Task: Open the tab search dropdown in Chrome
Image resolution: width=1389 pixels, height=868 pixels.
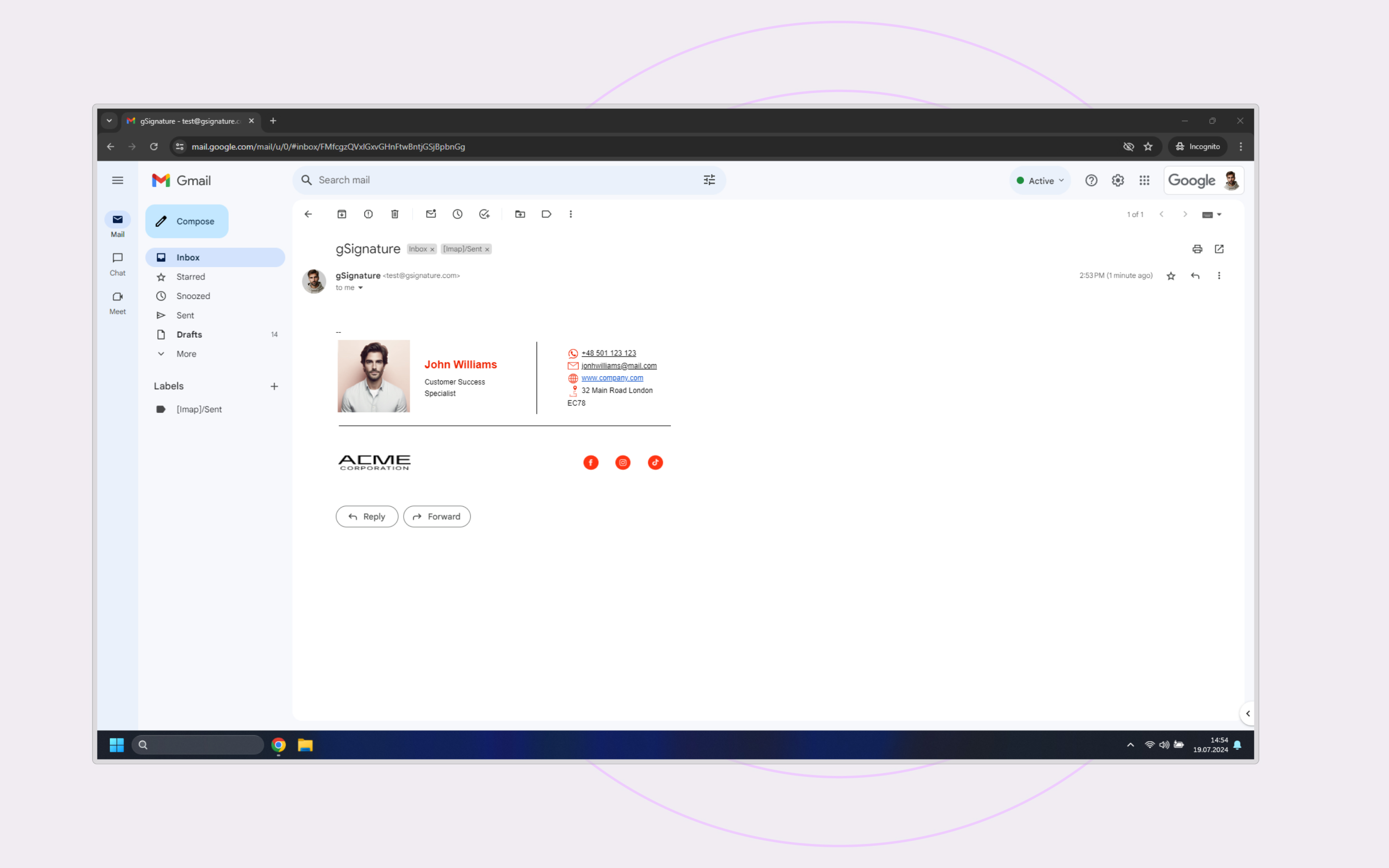Action: click(109, 121)
